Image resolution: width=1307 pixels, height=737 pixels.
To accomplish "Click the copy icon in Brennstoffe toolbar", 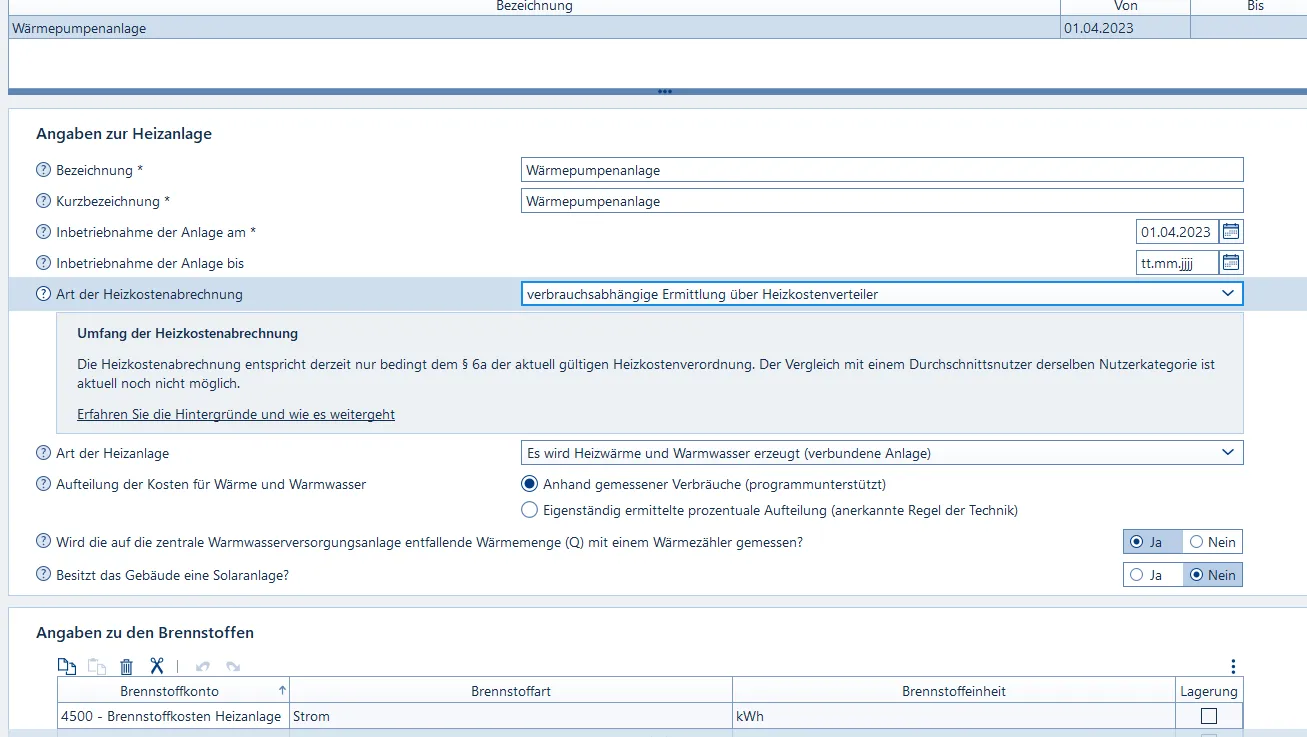I will point(66,667).
